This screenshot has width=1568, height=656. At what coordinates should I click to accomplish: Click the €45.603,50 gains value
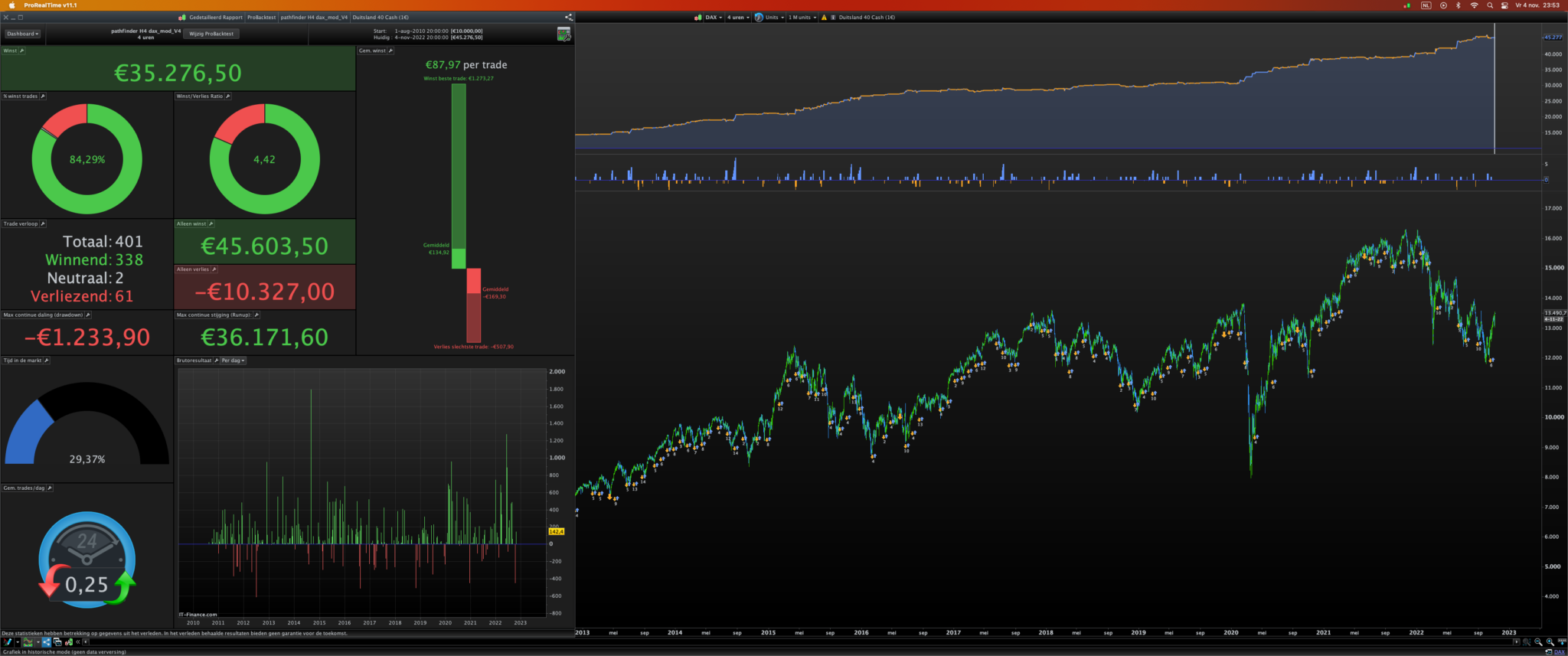264,246
